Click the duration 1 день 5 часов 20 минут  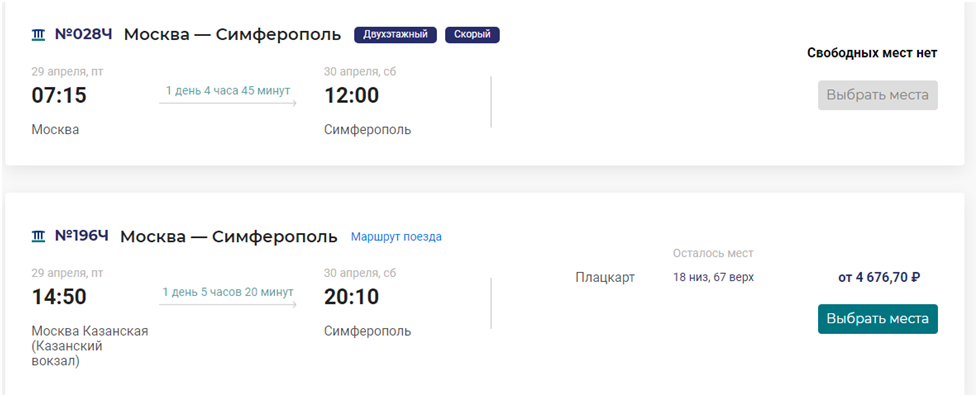(x=228, y=292)
